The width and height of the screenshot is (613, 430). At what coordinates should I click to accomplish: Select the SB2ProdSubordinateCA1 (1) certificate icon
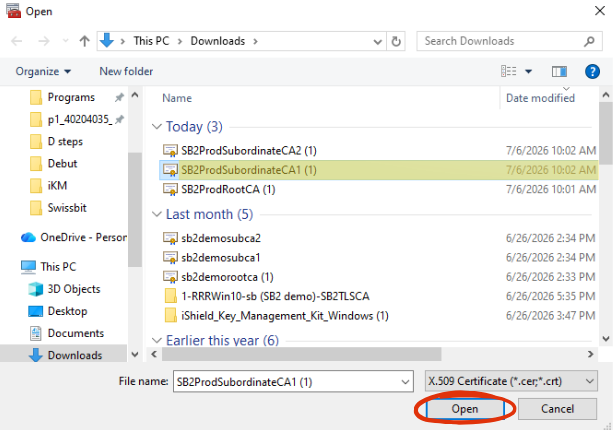(170, 170)
